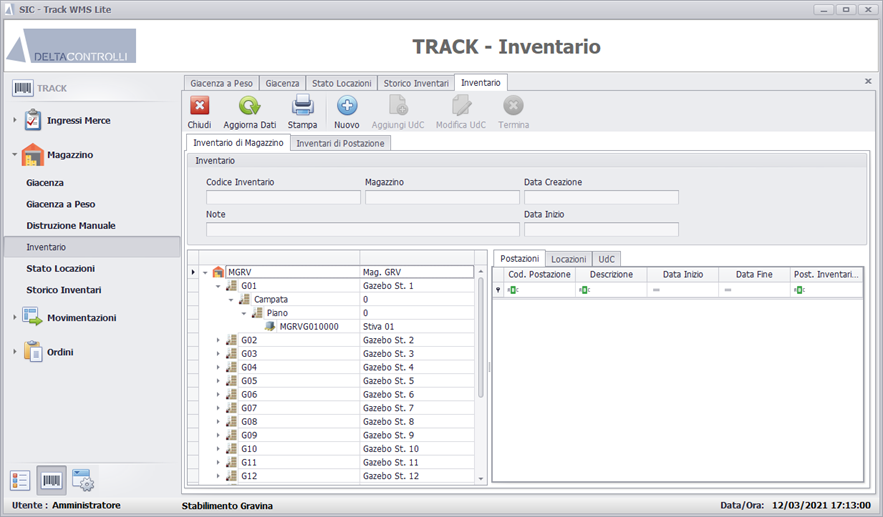Click the Note input field
Image resolution: width=883 pixels, height=517 pixels.
tap(363, 229)
